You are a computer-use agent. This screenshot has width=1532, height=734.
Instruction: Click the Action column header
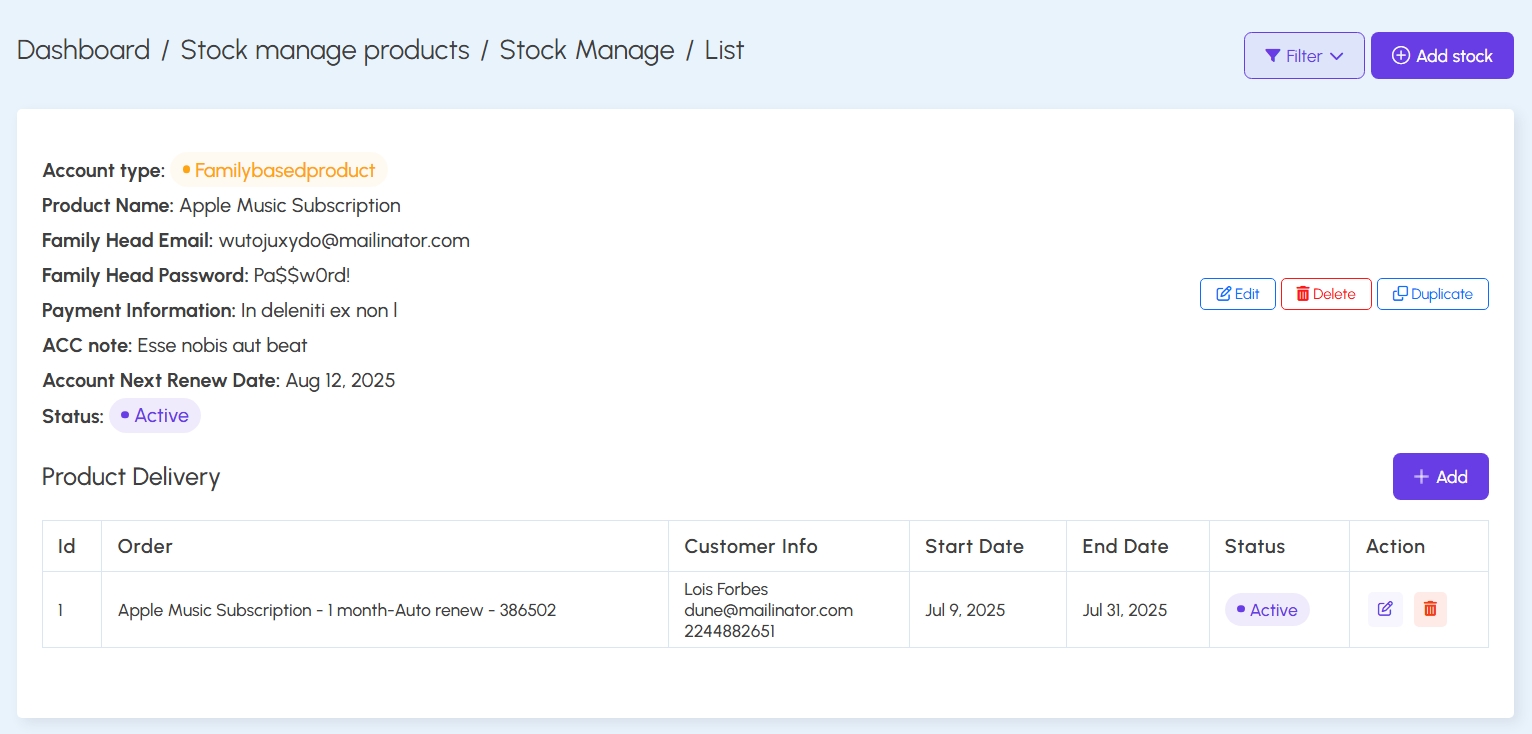click(x=1395, y=546)
